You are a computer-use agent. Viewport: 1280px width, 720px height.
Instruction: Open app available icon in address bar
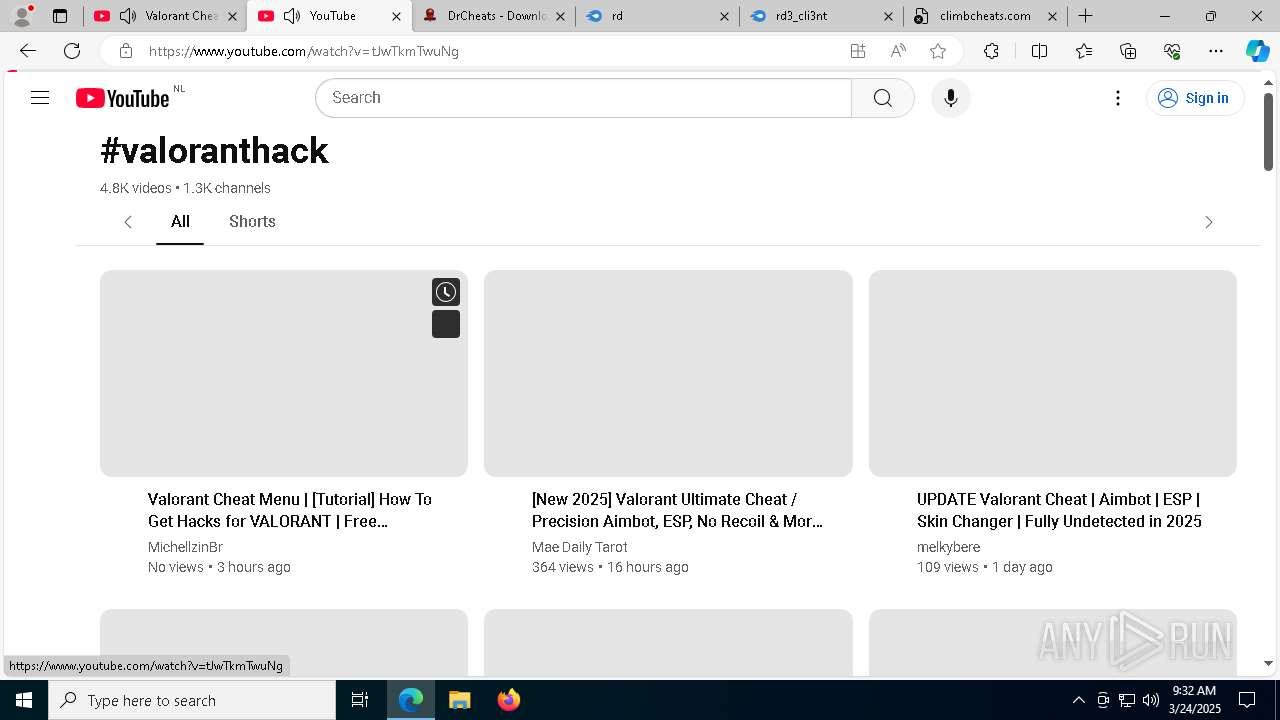coord(858,51)
